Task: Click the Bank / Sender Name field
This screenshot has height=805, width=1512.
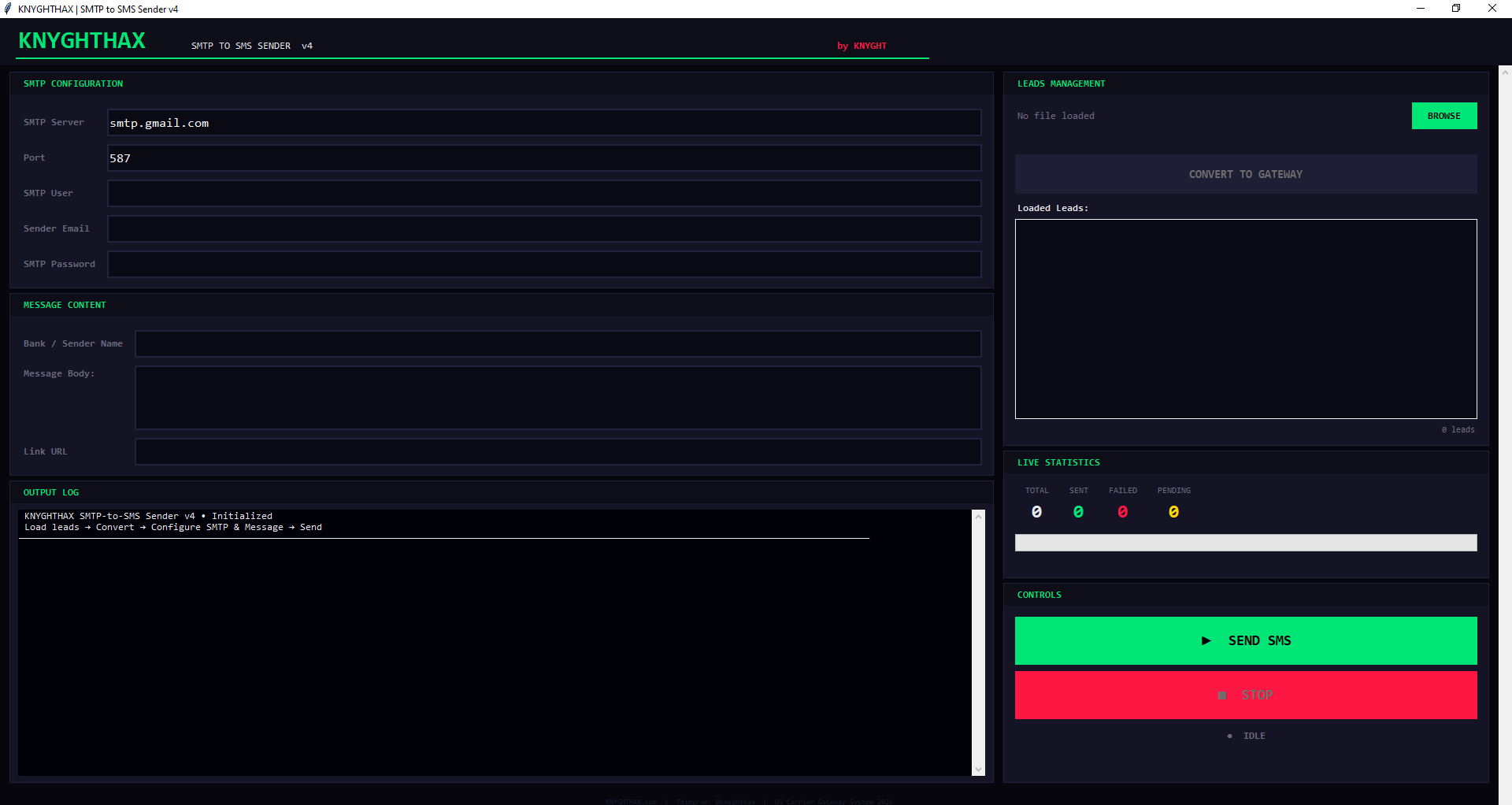Action: (x=558, y=344)
